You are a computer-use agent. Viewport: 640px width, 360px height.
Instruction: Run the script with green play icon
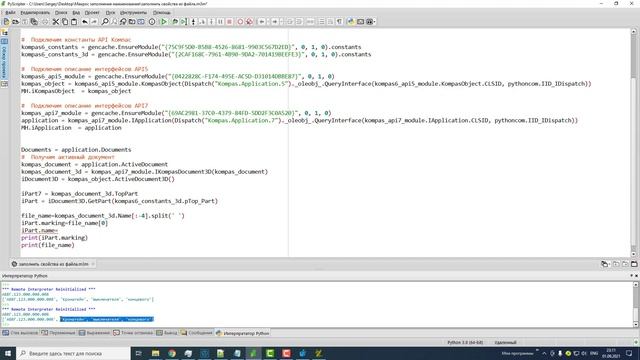click(x=164, y=22)
